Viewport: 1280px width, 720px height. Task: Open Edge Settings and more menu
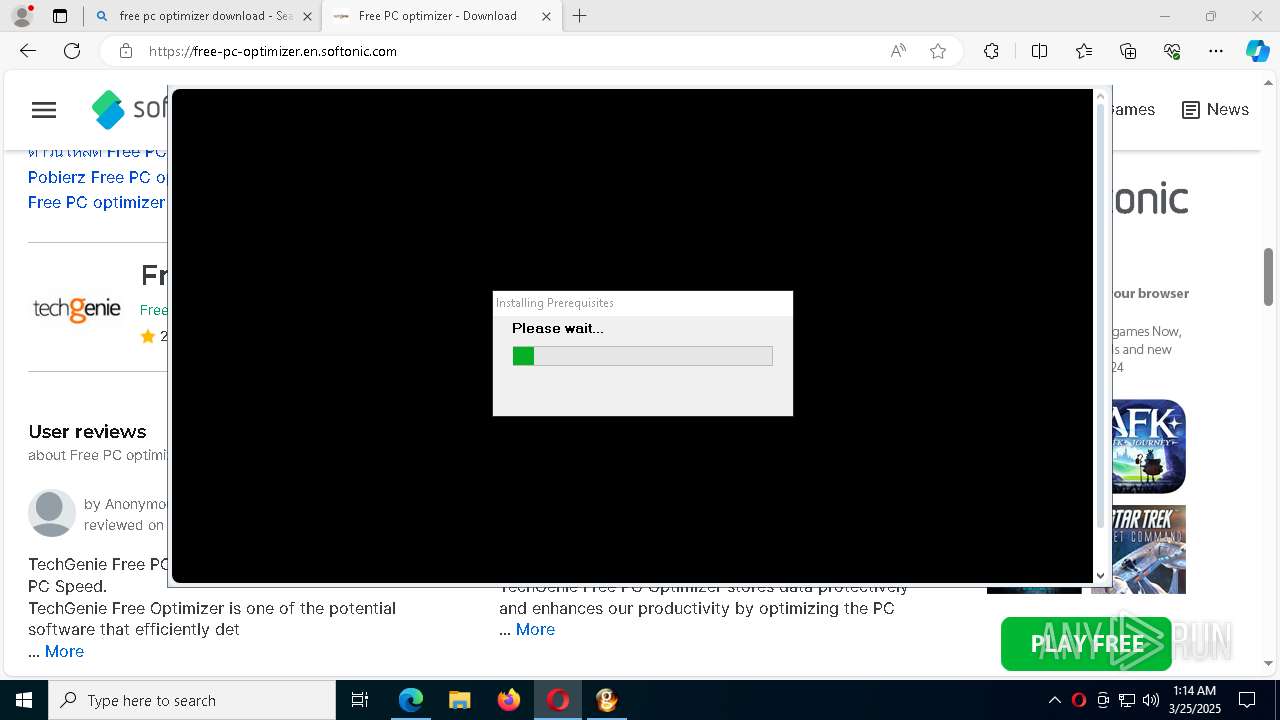(1216, 51)
